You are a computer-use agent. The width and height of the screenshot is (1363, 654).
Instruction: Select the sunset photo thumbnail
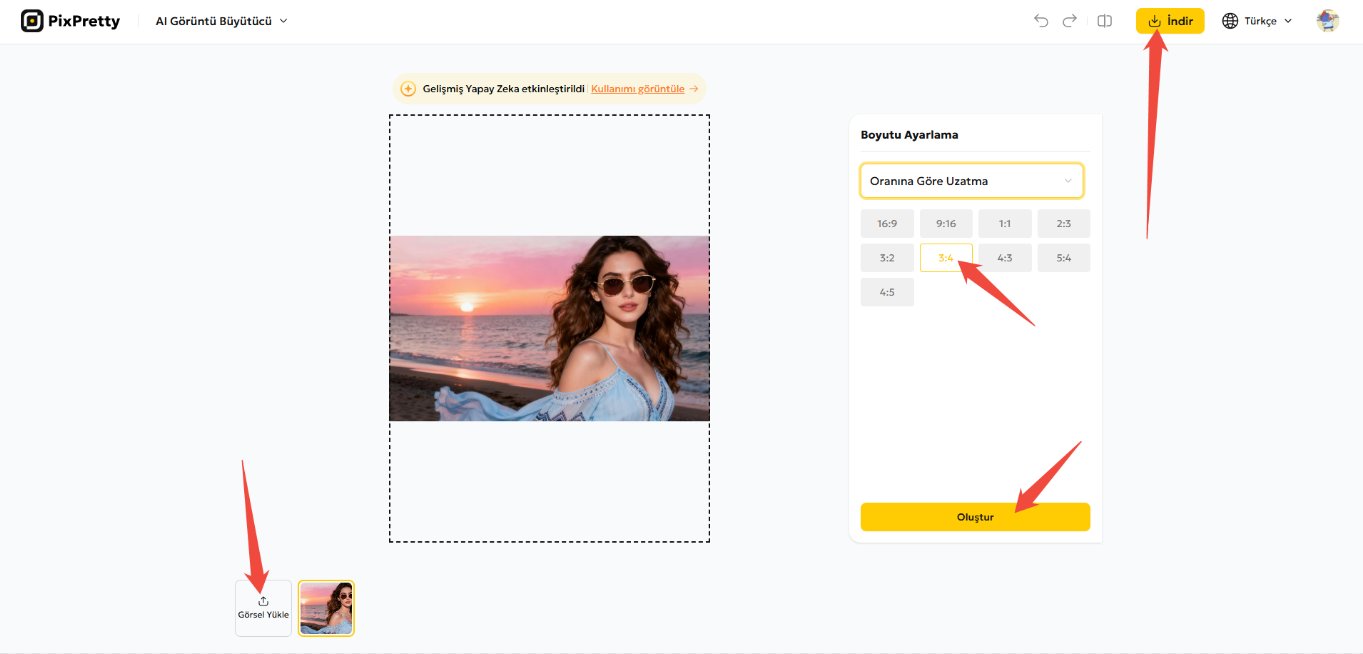[326, 607]
